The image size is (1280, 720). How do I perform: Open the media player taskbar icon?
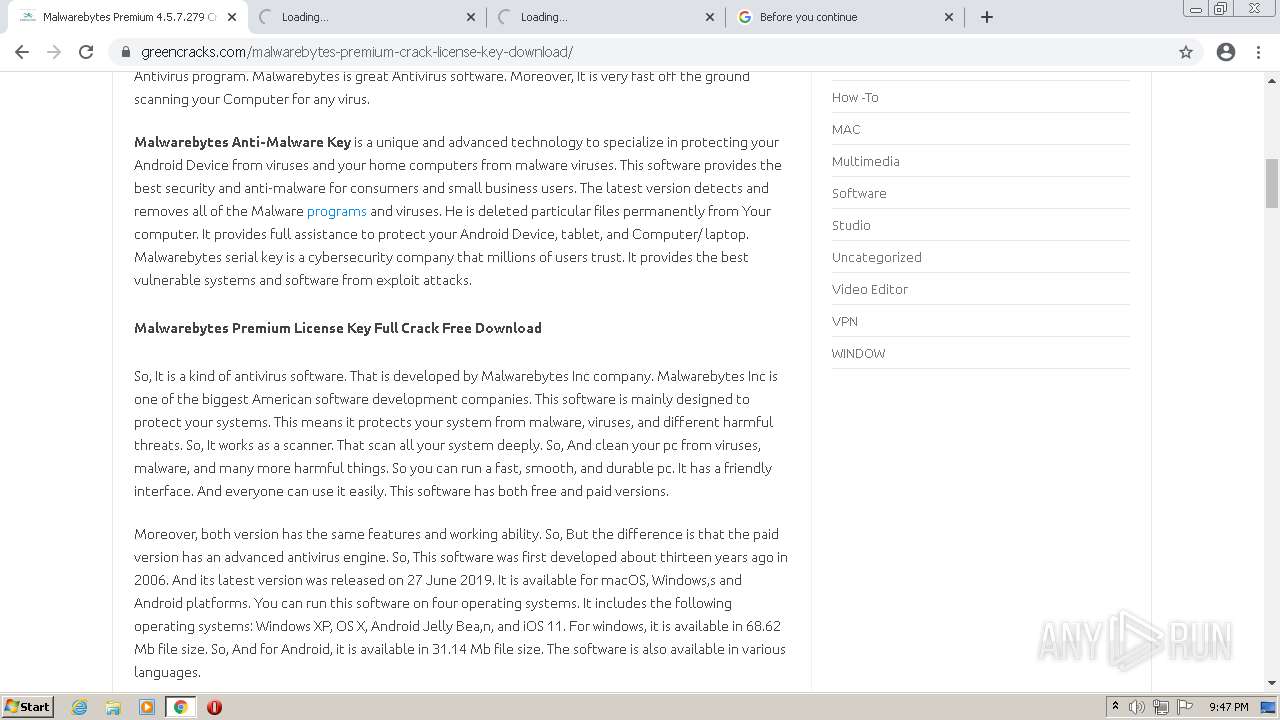coord(147,707)
